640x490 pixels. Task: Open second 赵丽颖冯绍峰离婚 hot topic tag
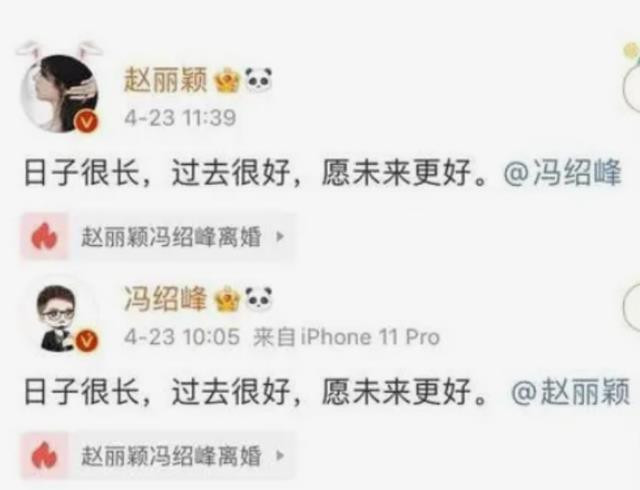pyautogui.click(x=157, y=456)
